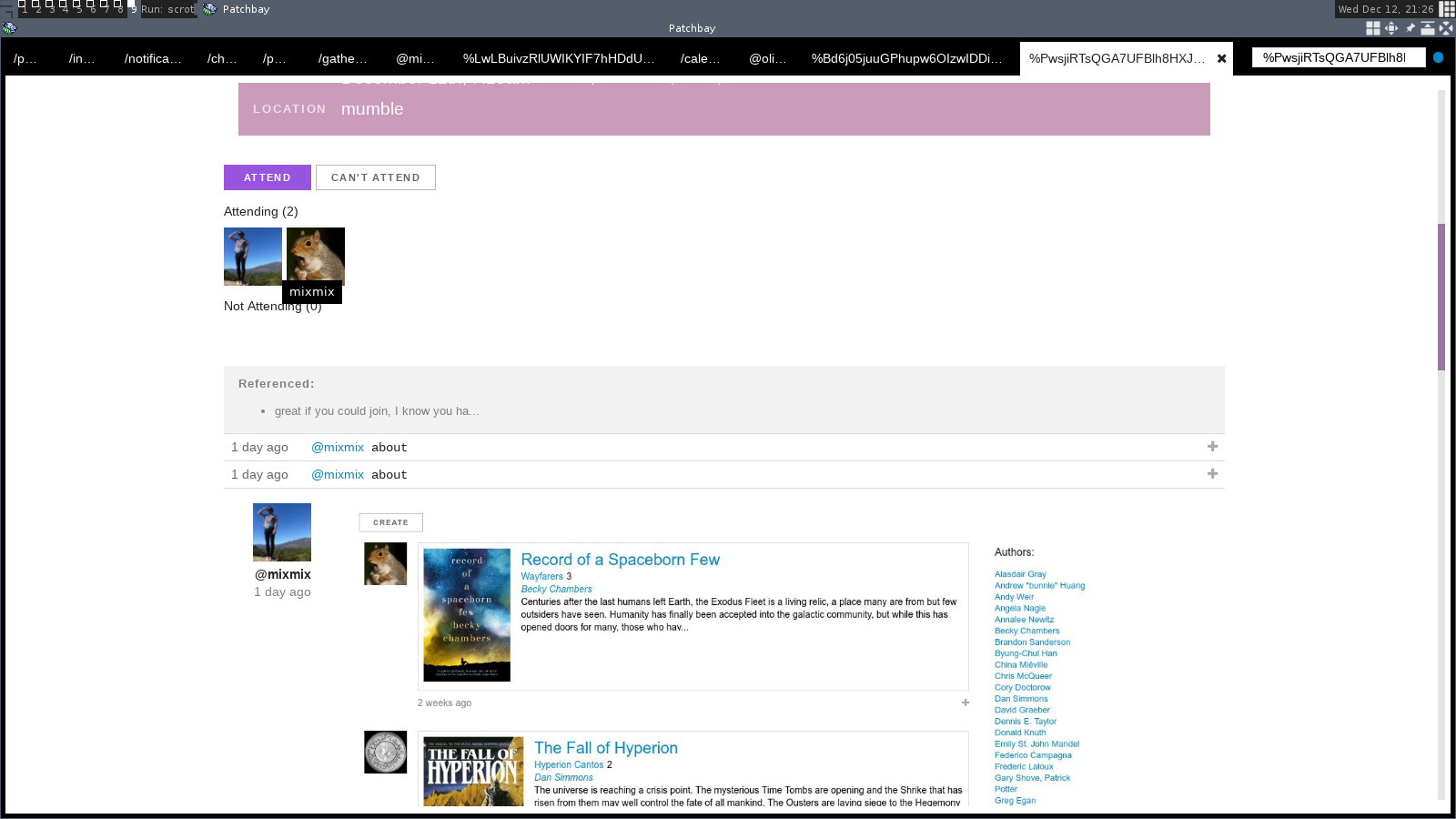Open the hiker avatar above @mixmix name
The width and height of the screenshot is (1456, 819).
point(282,532)
